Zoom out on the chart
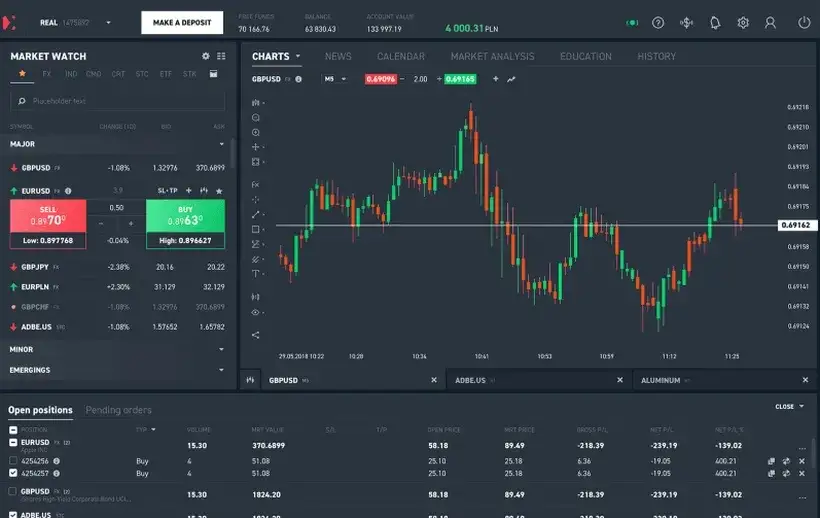 [256, 117]
